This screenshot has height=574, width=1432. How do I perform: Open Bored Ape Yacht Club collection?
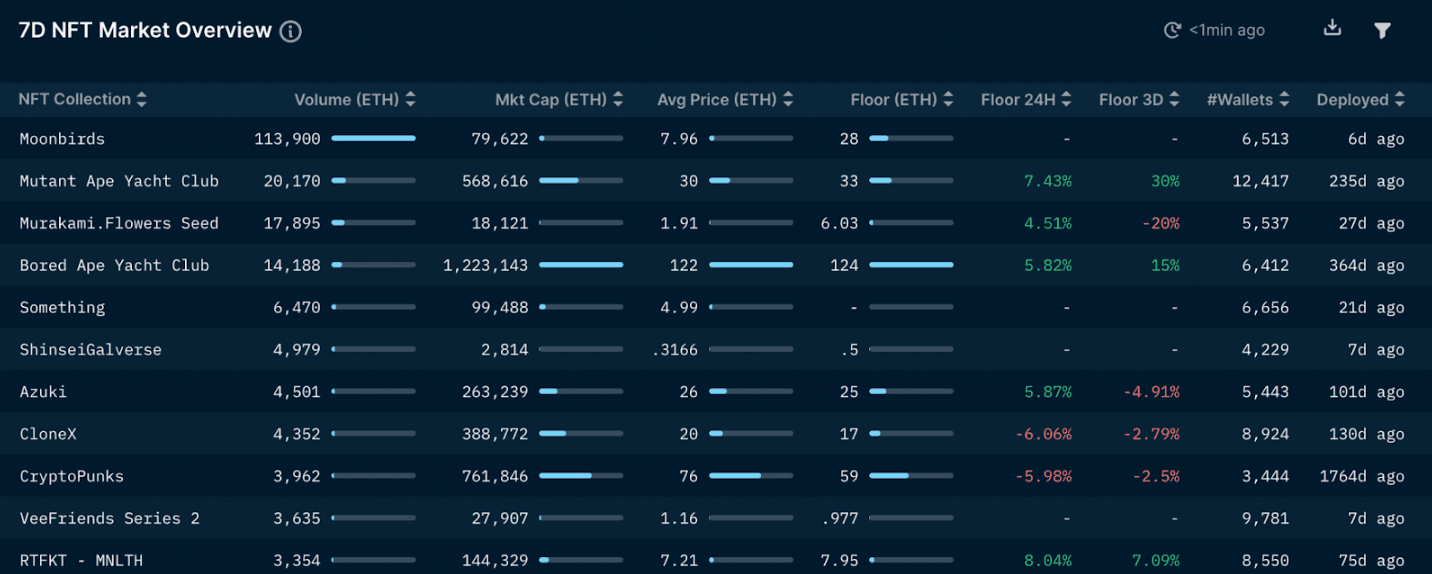(x=114, y=265)
